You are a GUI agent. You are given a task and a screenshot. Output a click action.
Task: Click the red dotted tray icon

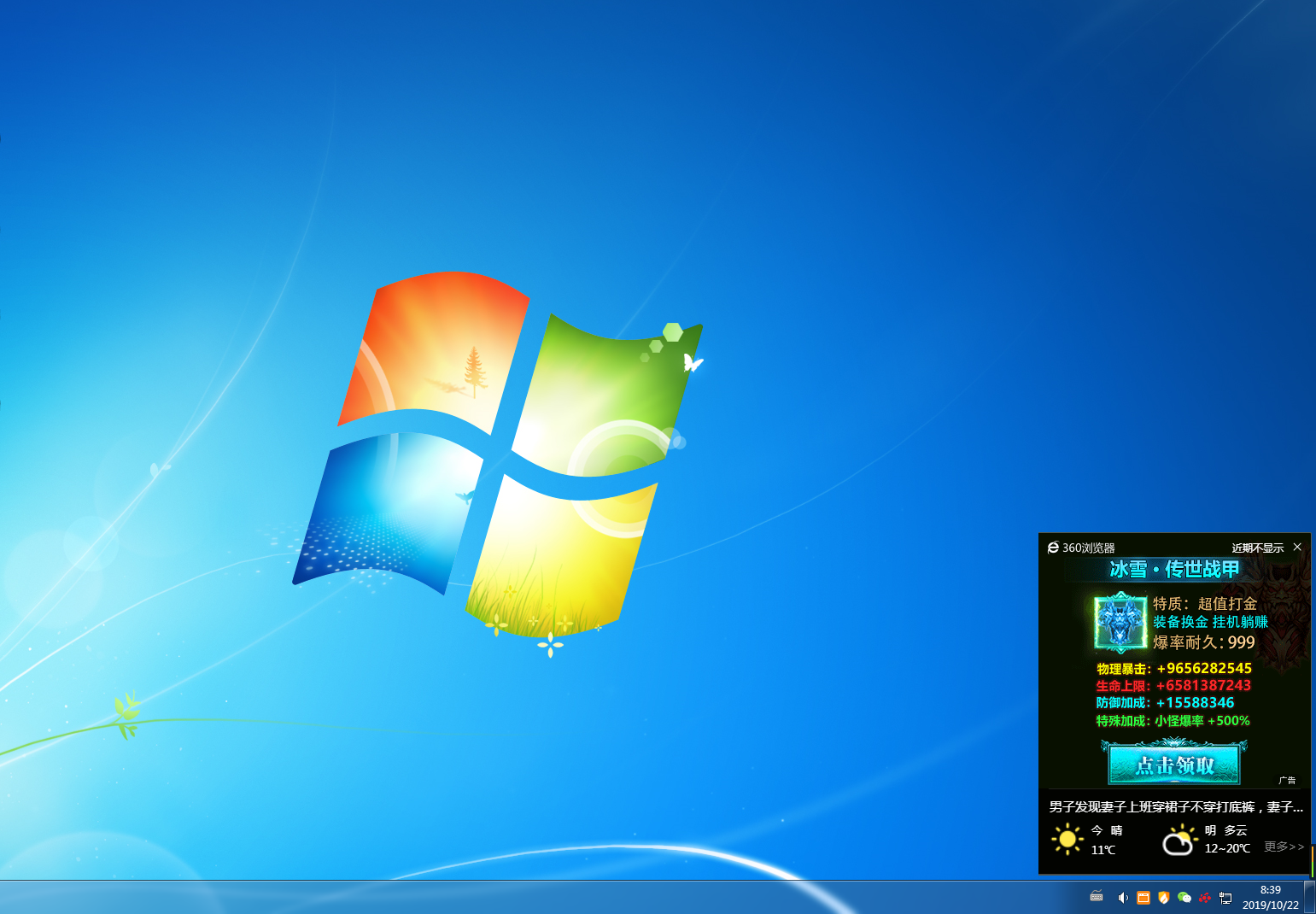pos(1205,898)
